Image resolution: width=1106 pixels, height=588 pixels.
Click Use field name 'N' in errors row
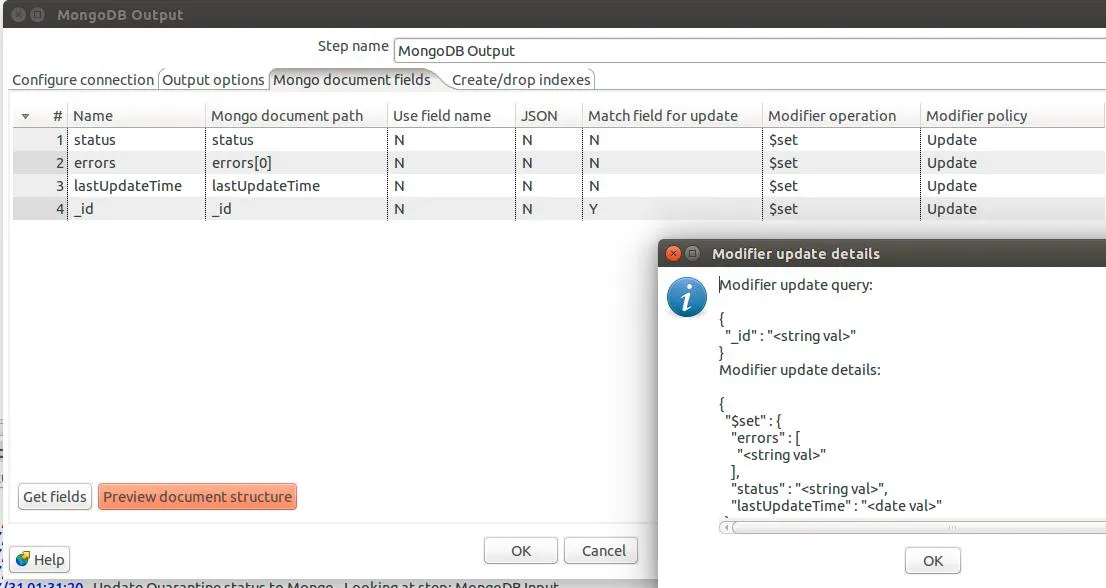(451, 163)
